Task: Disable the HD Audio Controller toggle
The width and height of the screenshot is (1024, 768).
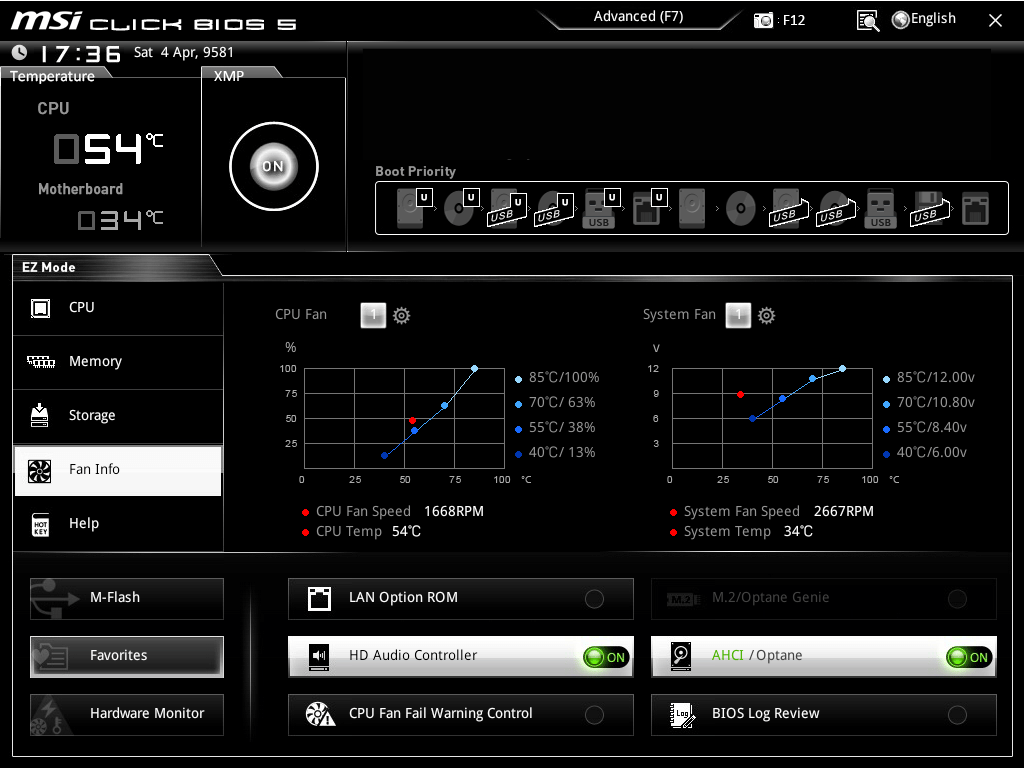Action: click(606, 657)
